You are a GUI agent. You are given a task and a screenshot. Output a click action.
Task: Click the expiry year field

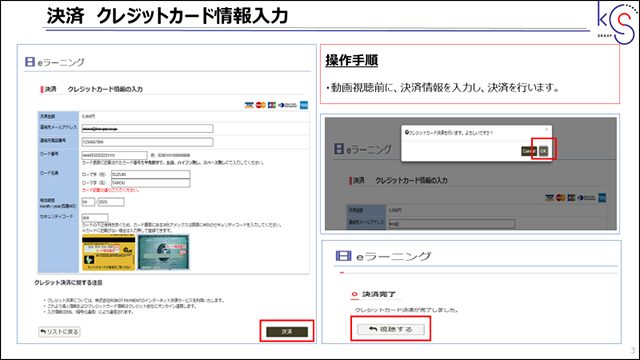[x=111, y=202]
